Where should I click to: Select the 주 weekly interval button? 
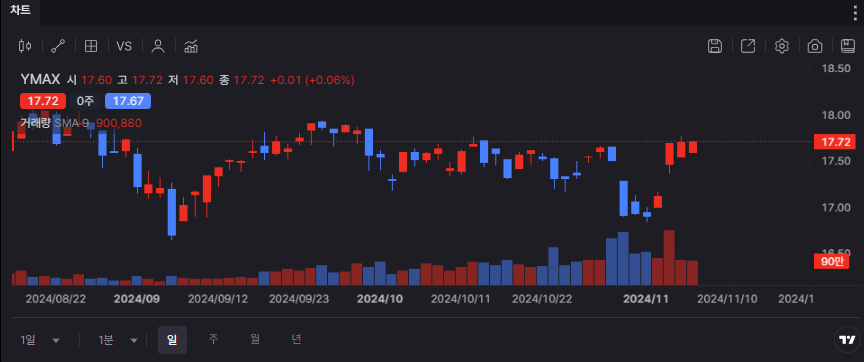(x=213, y=339)
